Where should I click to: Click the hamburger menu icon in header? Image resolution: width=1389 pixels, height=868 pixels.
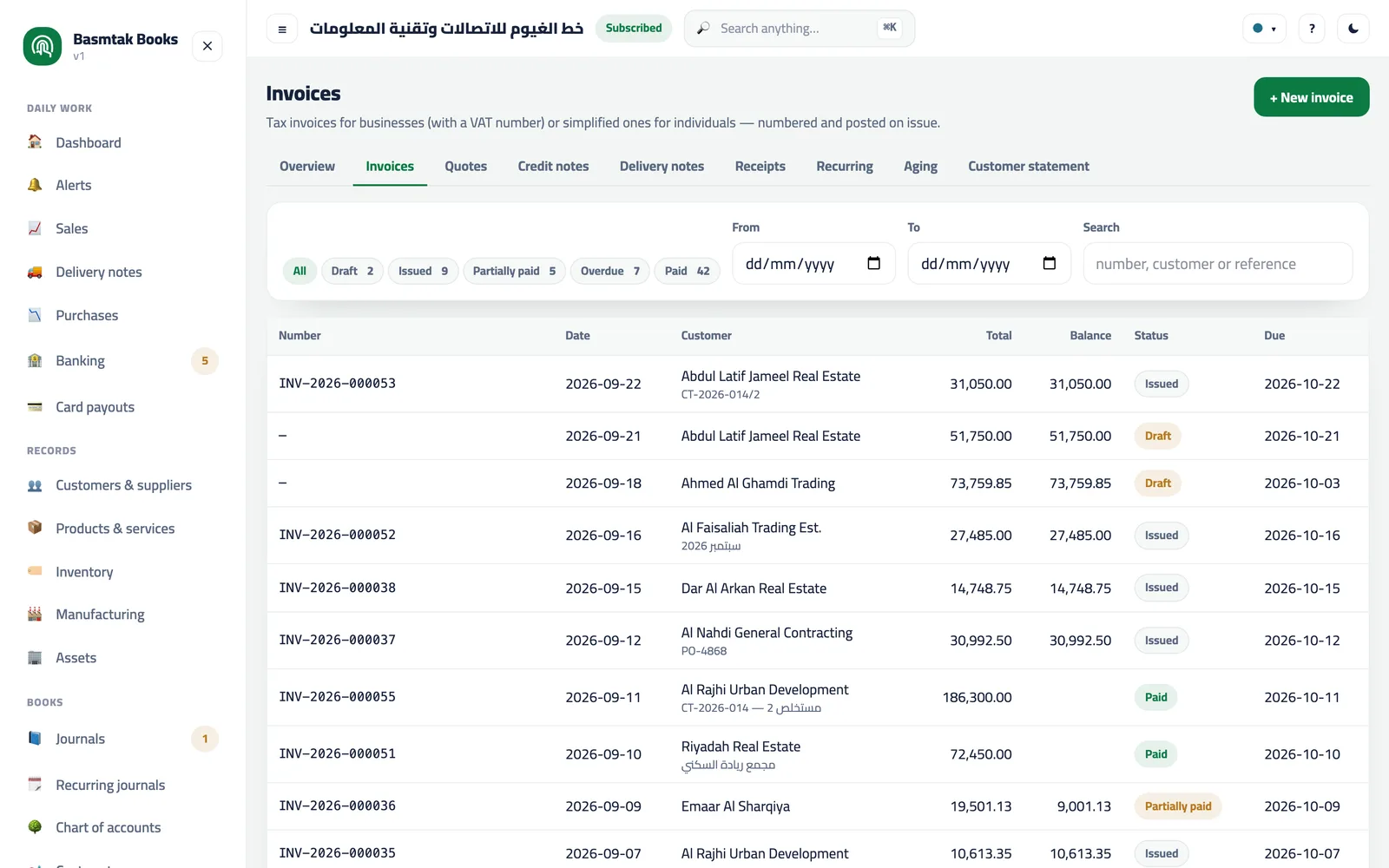pos(282,29)
